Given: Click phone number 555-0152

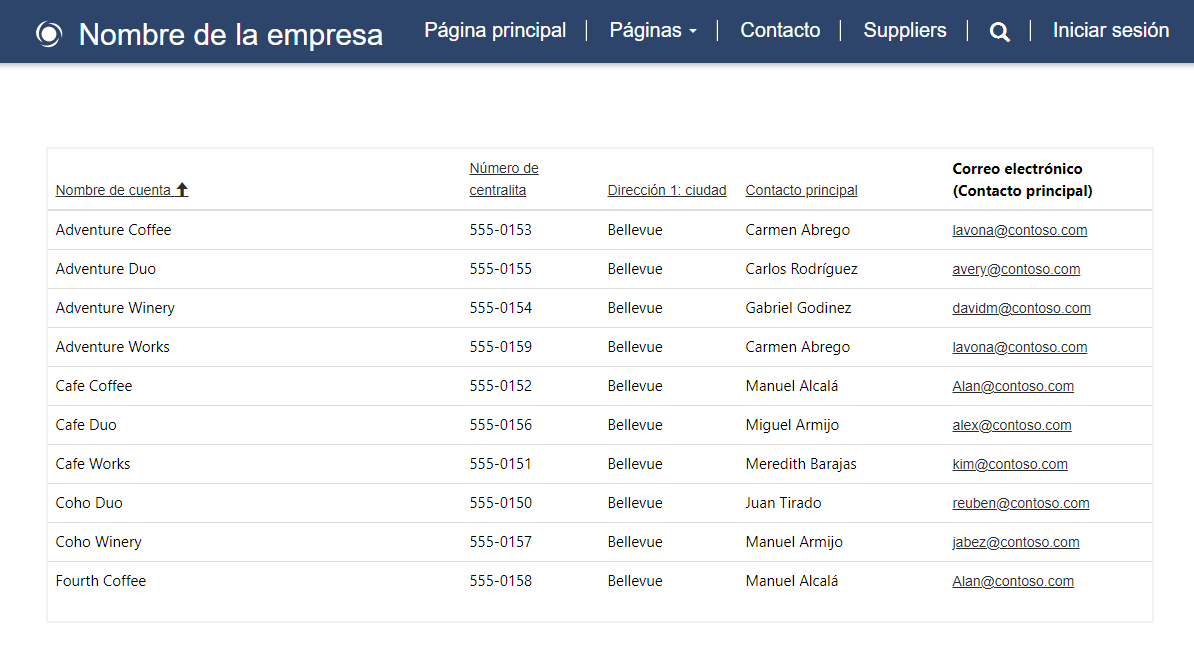Looking at the screenshot, I should tap(500, 386).
